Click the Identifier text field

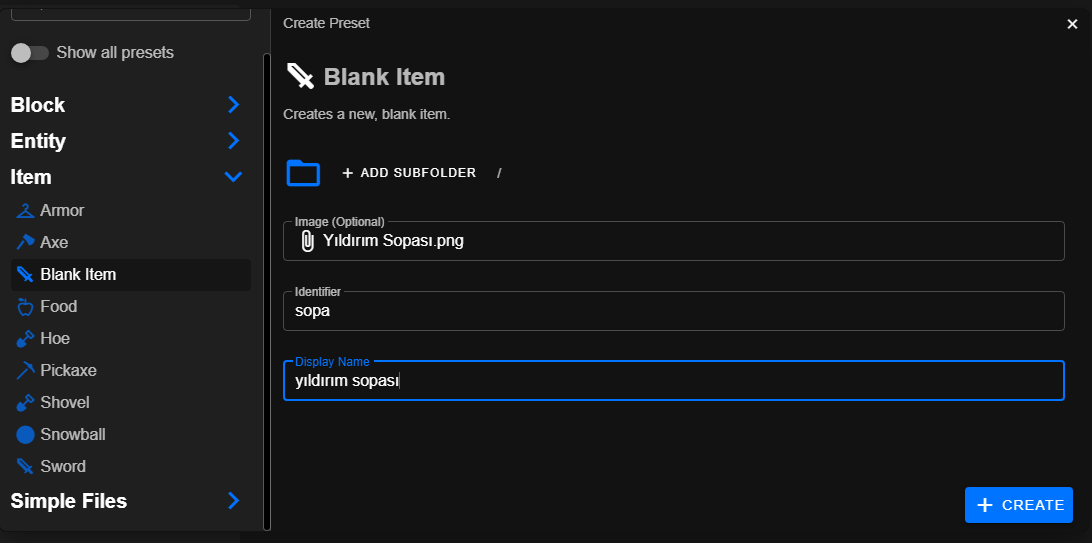[673, 311]
